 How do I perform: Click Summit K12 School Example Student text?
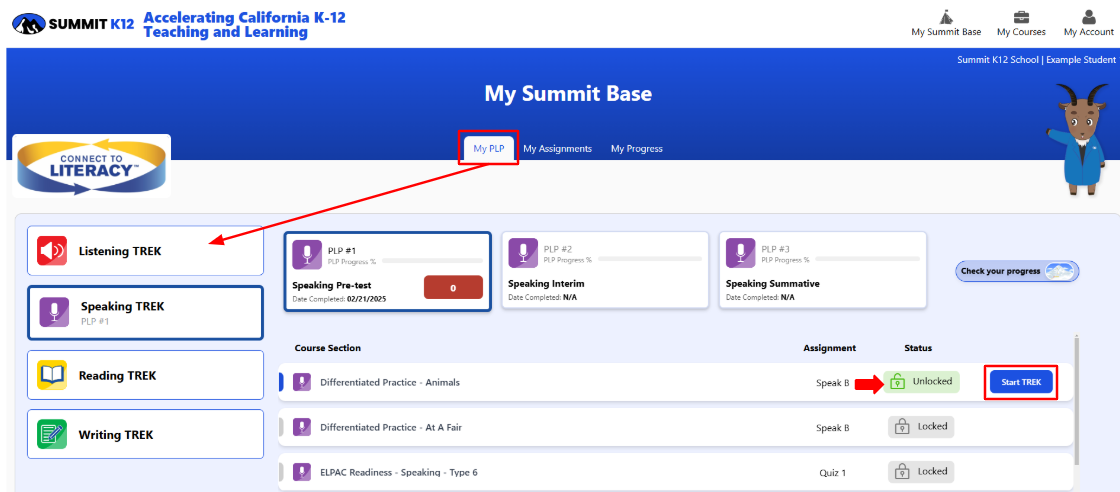pos(1036,60)
